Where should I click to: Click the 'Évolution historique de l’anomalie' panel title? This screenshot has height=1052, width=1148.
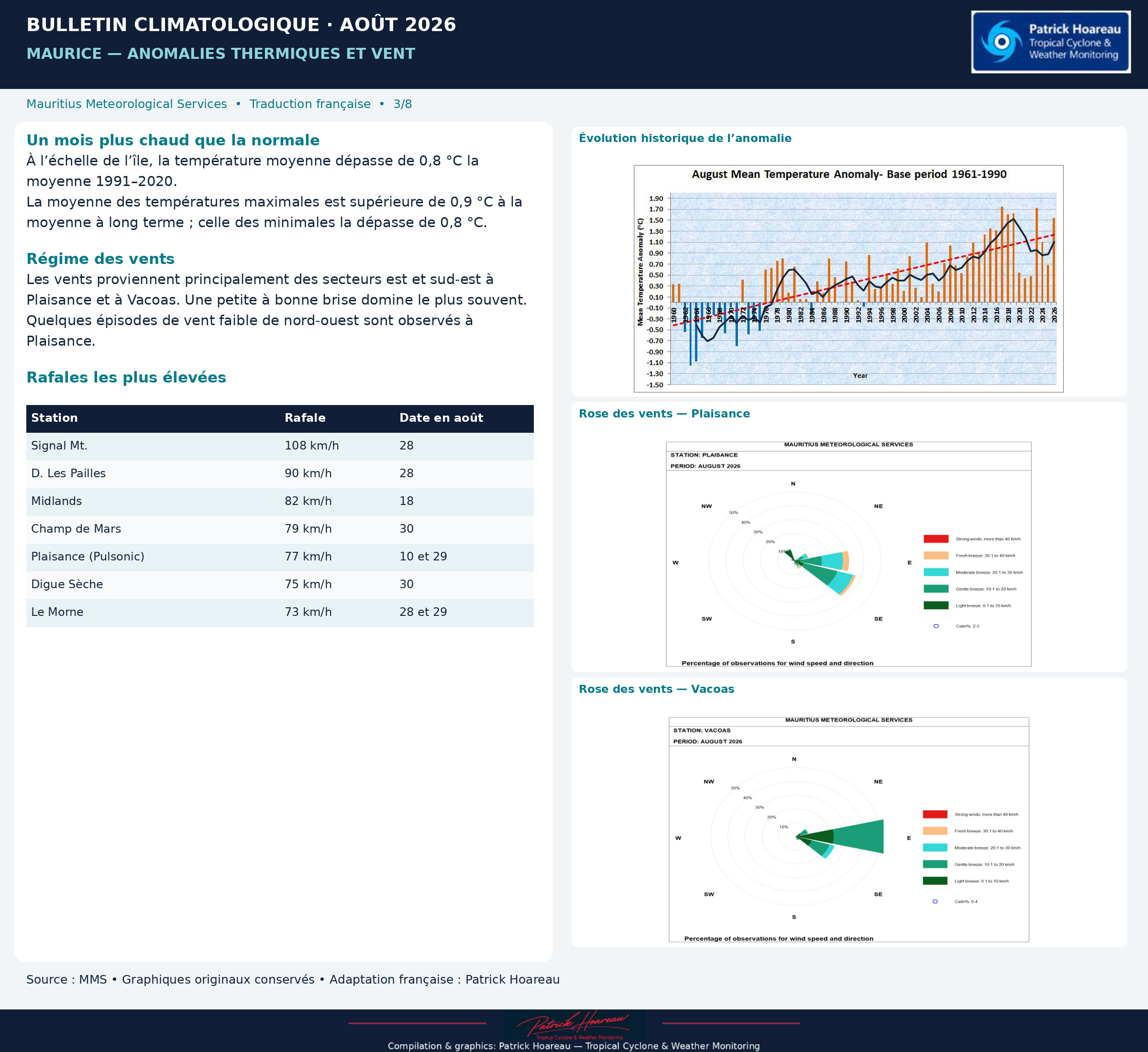click(685, 138)
